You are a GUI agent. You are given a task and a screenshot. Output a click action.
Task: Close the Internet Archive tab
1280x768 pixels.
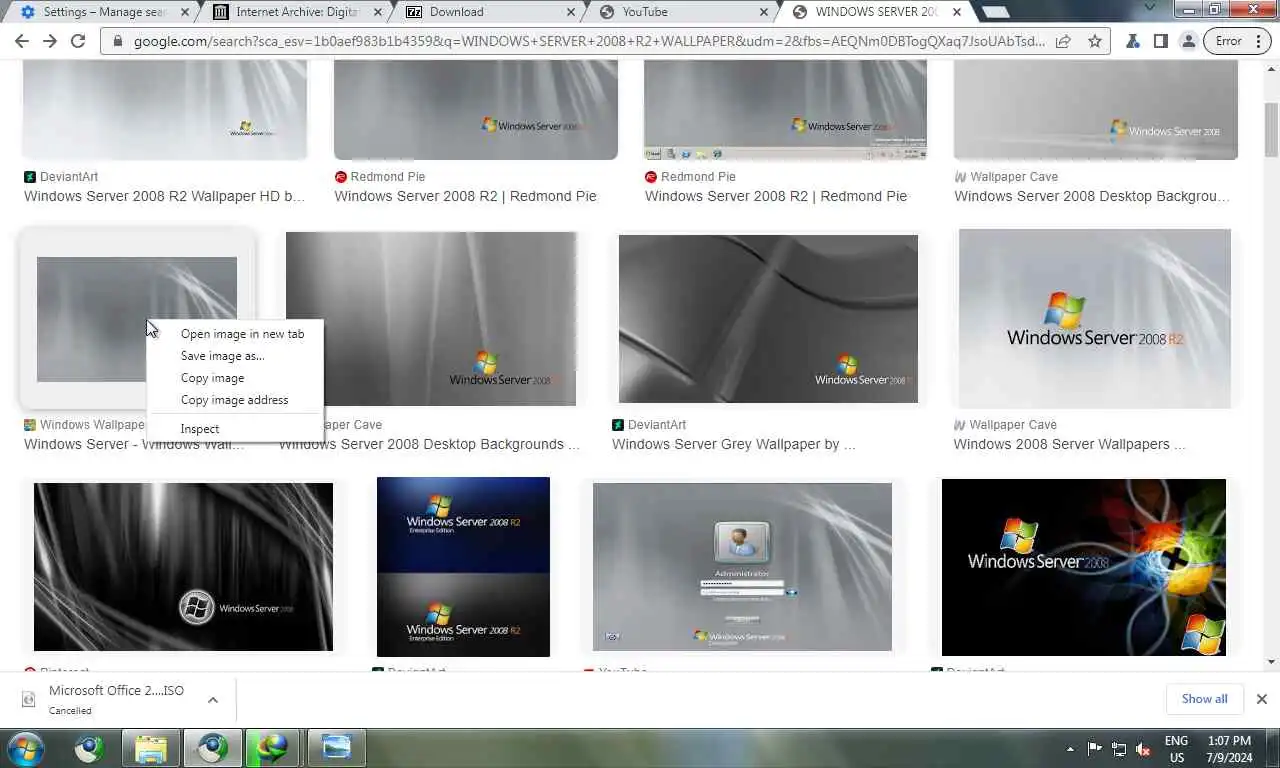376,12
